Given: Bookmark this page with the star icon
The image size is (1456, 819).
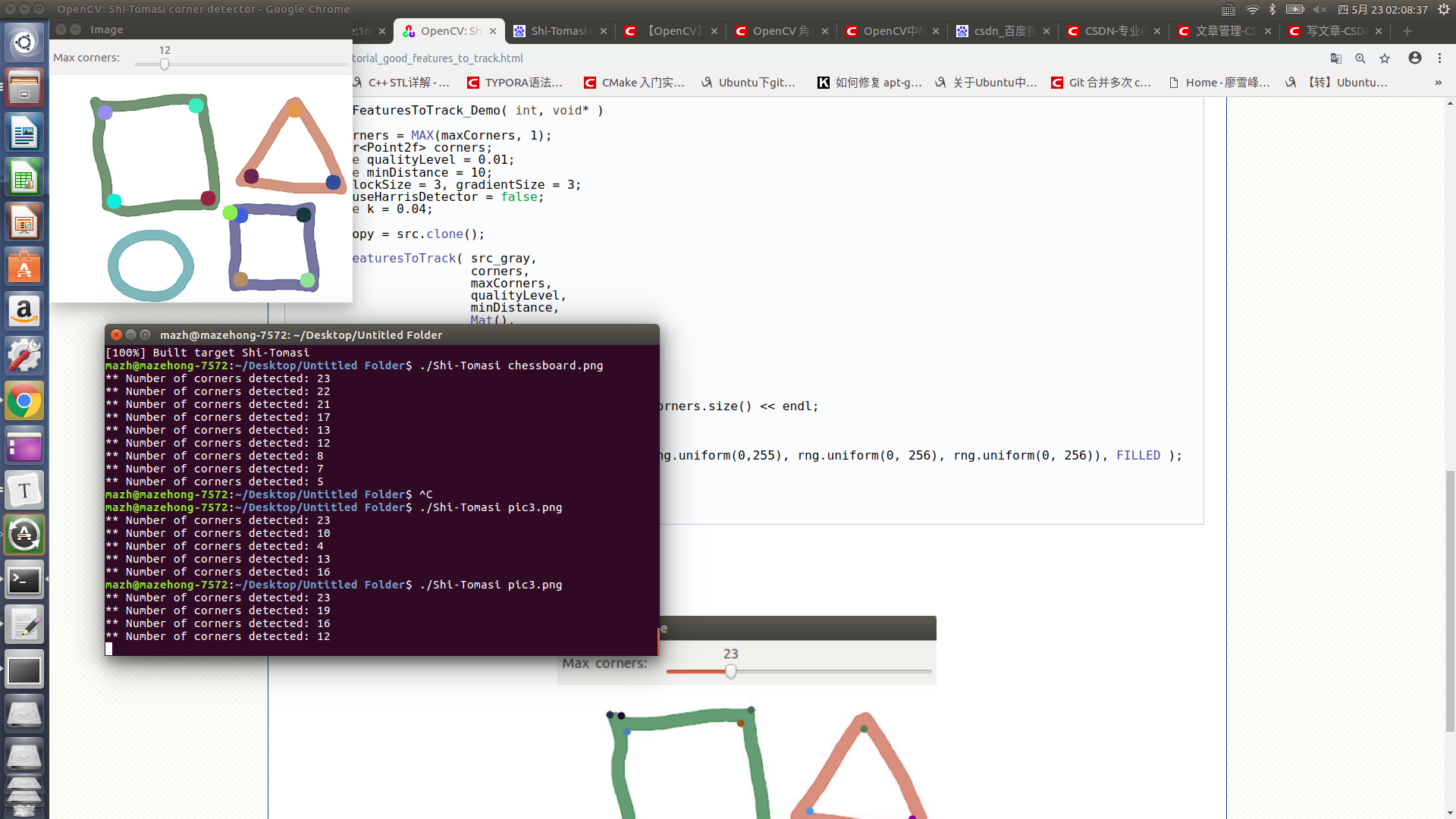Looking at the screenshot, I should coord(1385,58).
